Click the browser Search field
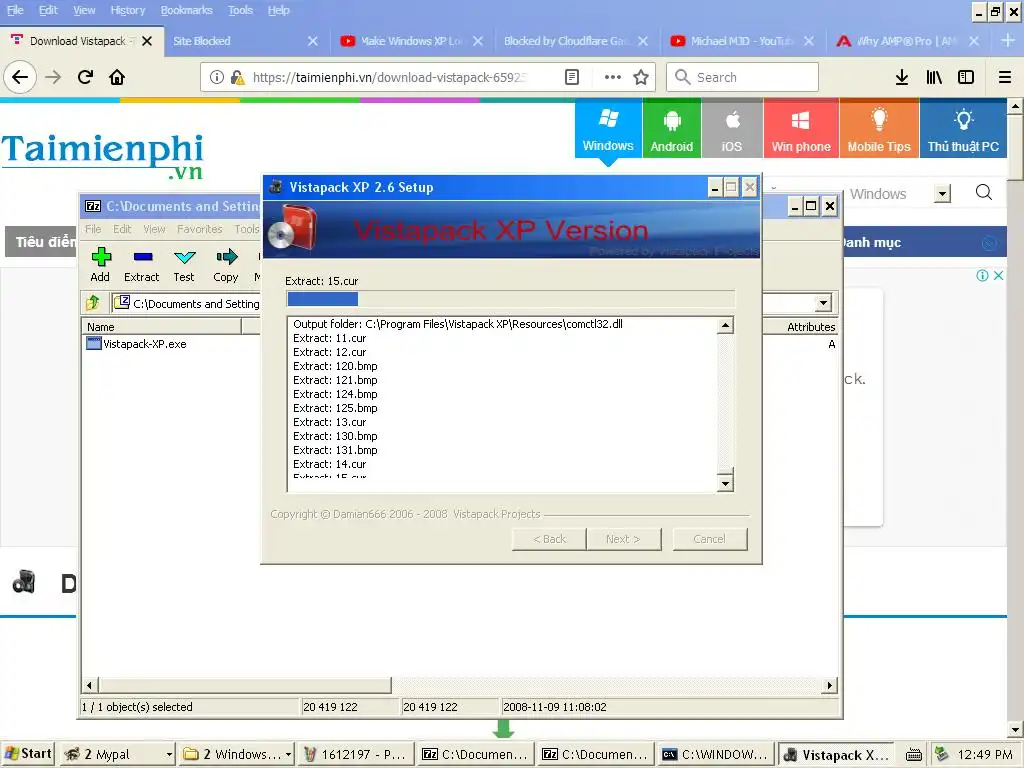 pyautogui.click(x=743, y=78)
